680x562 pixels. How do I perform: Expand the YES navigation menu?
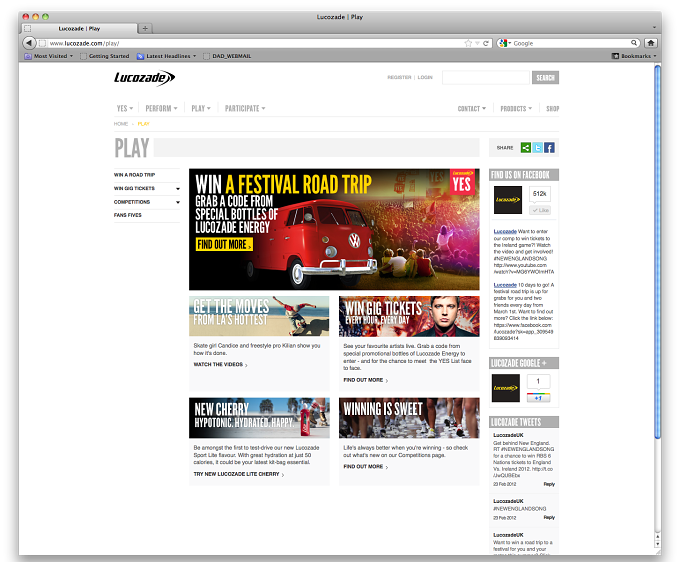tap(125, 108)
